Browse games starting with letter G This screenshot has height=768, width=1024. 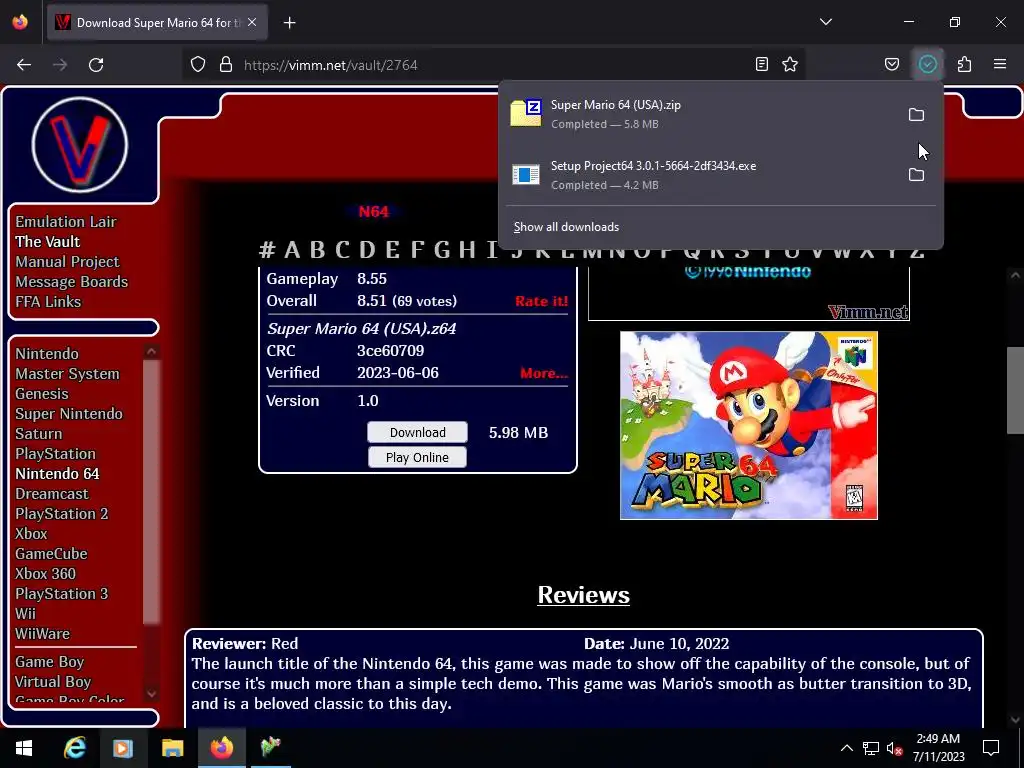442,249
